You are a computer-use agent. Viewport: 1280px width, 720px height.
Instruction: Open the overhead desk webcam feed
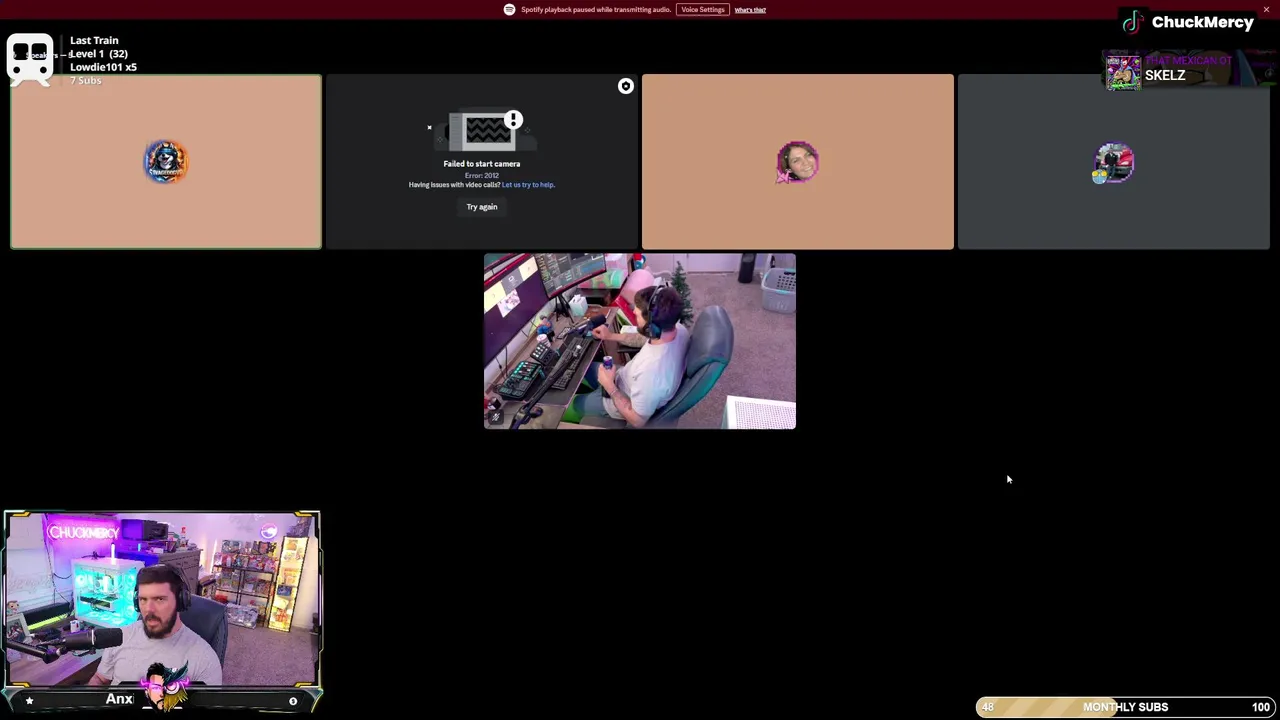point(640,341)
